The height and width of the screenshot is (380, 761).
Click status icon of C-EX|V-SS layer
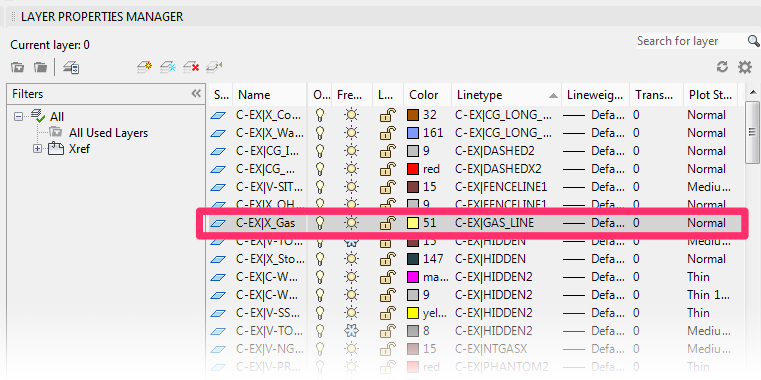[x=218, y=313]
